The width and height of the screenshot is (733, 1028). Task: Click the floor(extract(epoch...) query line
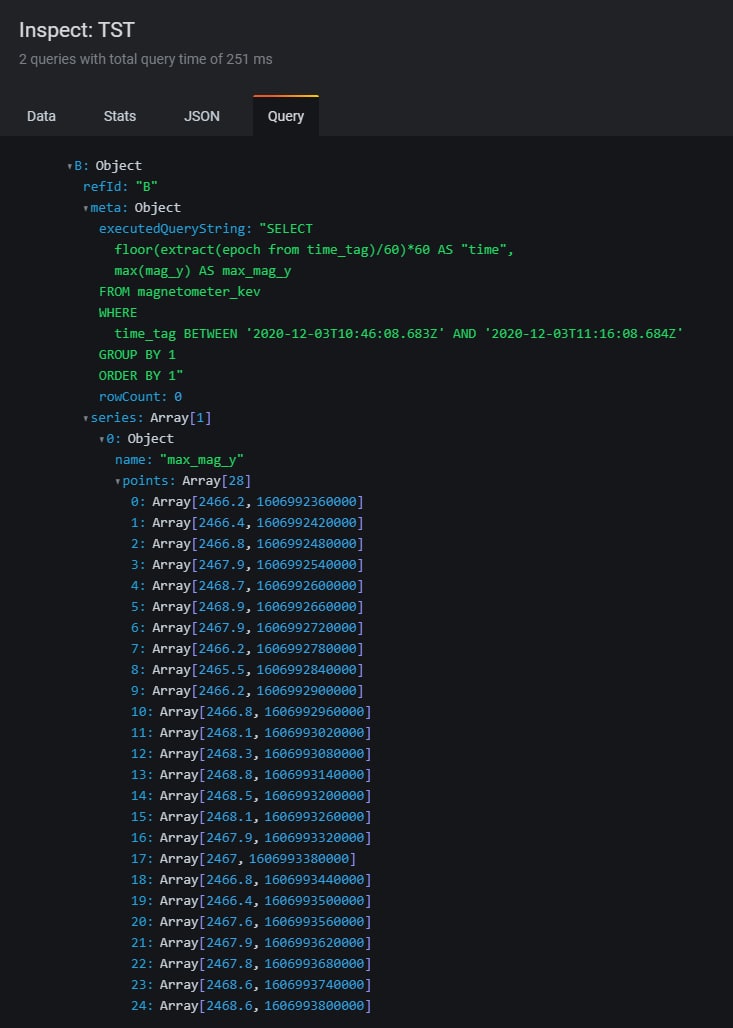[x=314, y=250]
